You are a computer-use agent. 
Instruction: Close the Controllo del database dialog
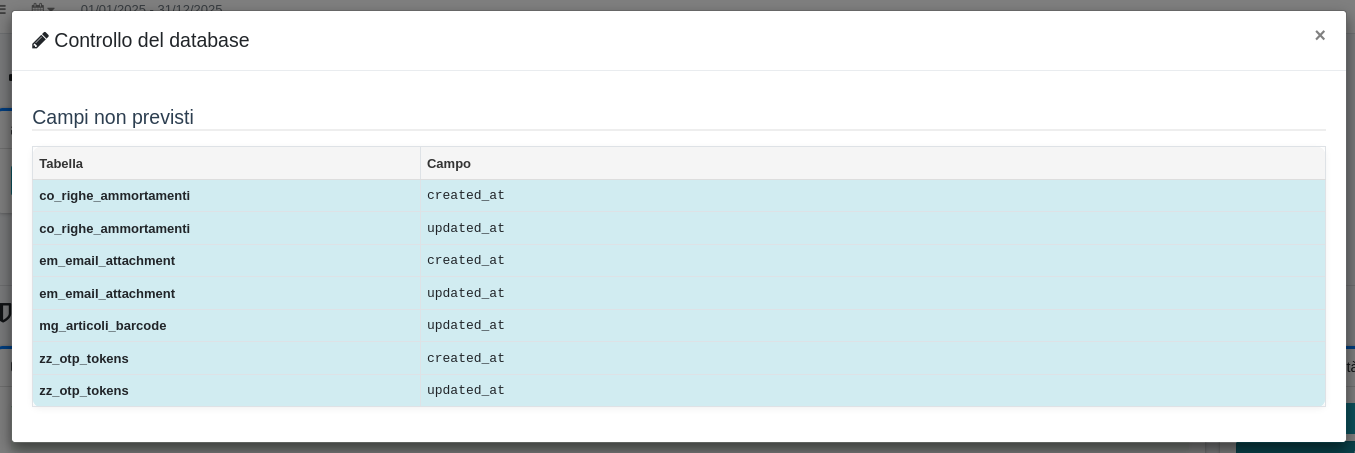[x=1319, y=35]
